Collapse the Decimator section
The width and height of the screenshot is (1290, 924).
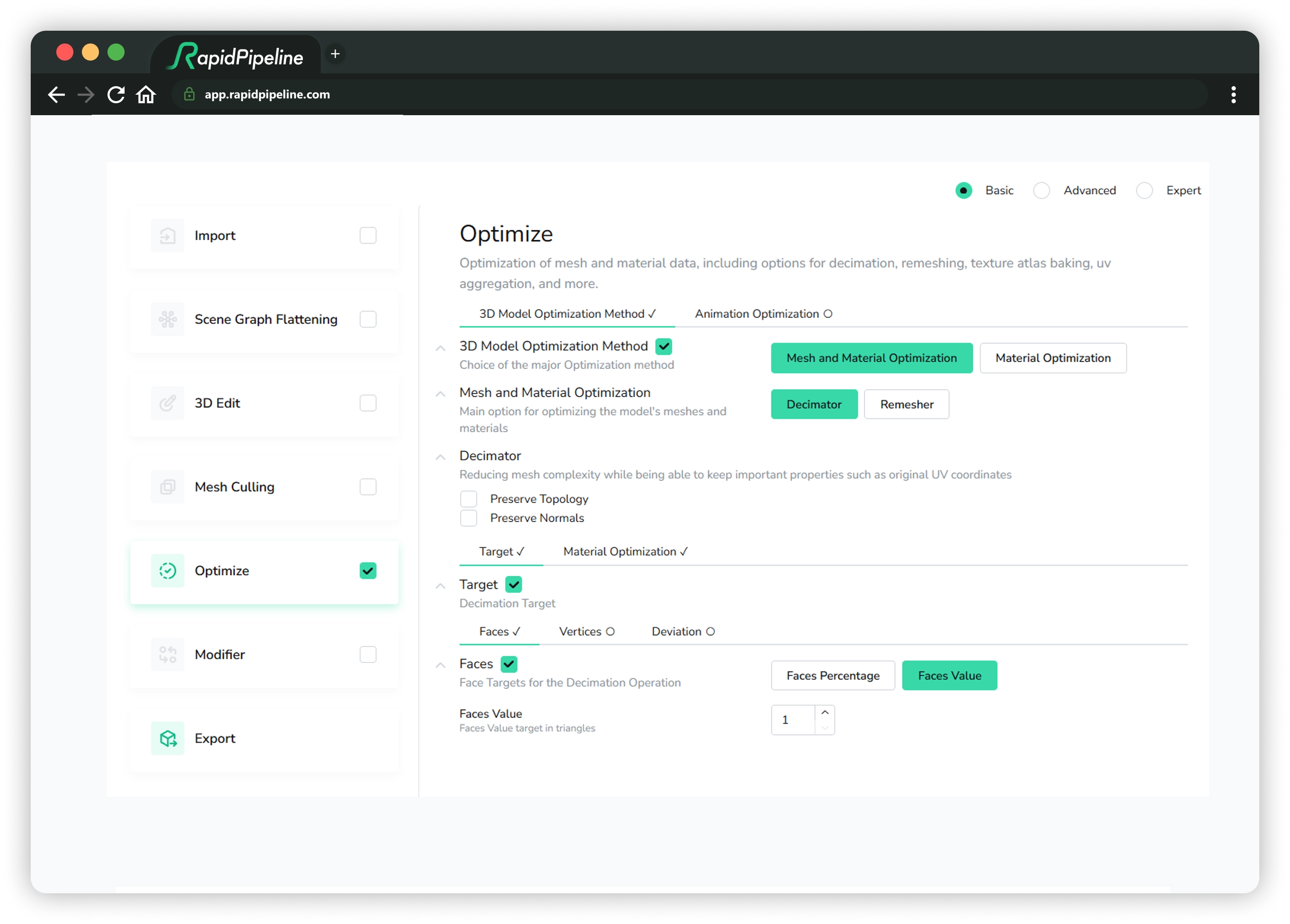tap(440, 457)
